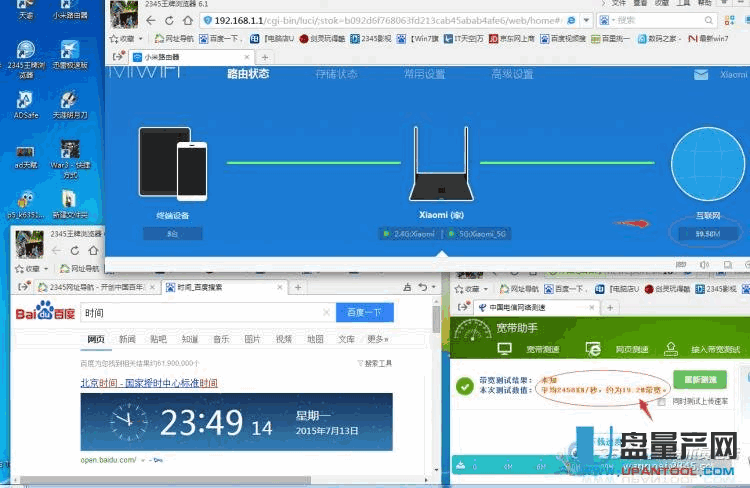Click the home icon in router browser toolbar
The height and width of the screenshot is (488, 750).
188,20
